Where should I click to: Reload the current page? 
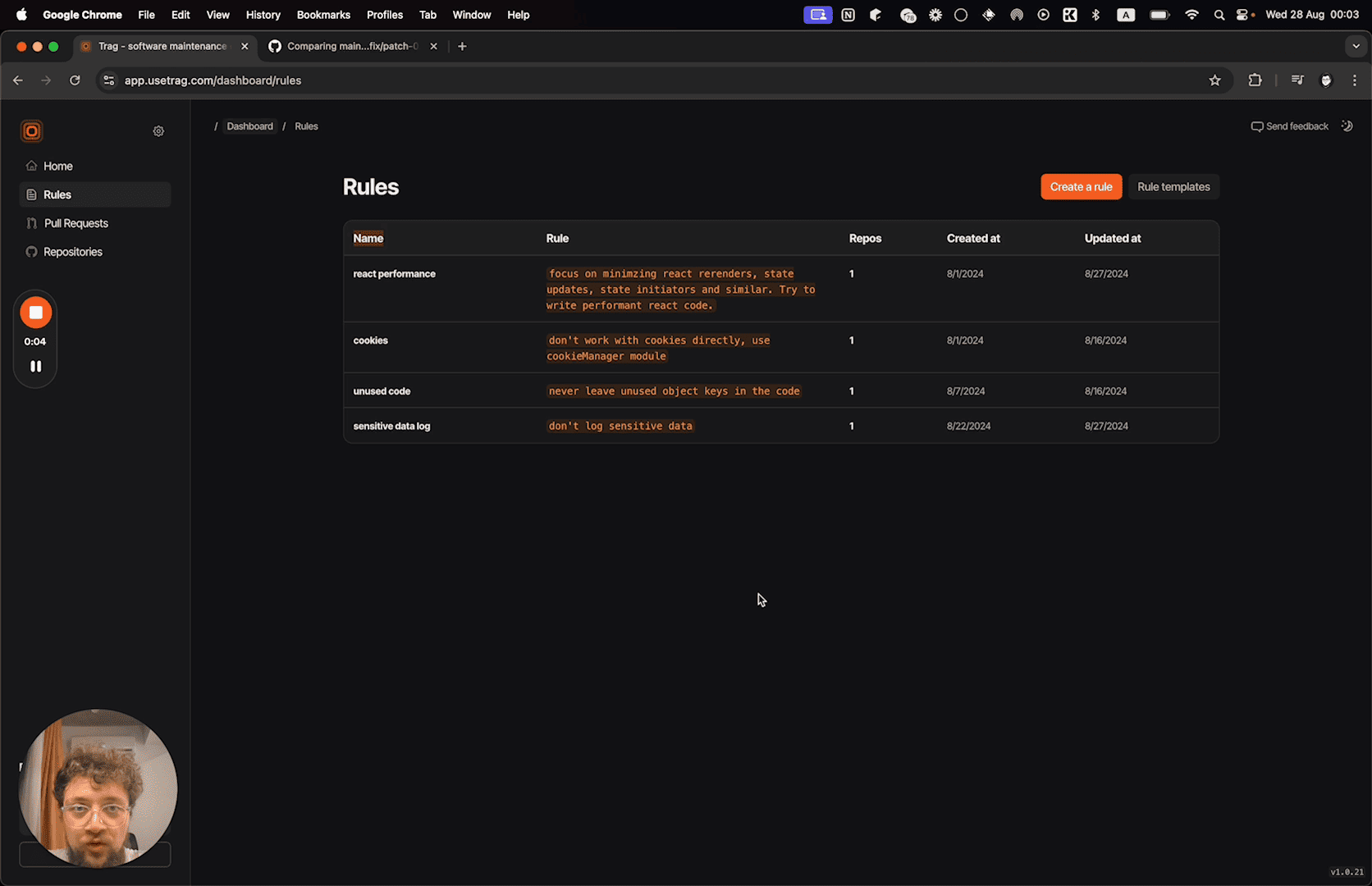(x=75, y=80)
